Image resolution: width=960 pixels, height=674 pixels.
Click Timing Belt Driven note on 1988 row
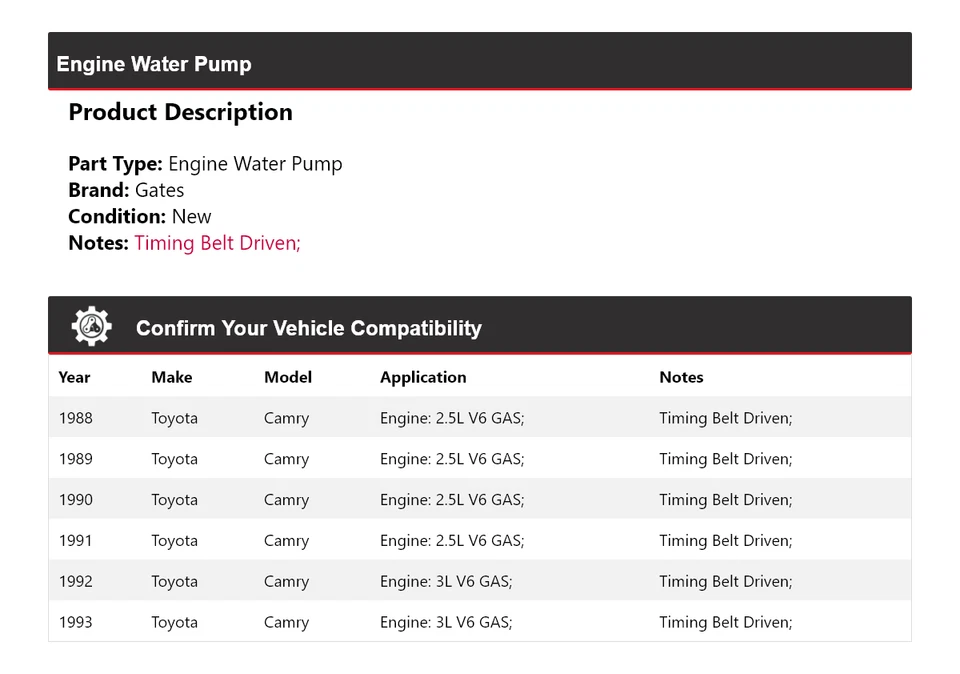tap(725, 418)
